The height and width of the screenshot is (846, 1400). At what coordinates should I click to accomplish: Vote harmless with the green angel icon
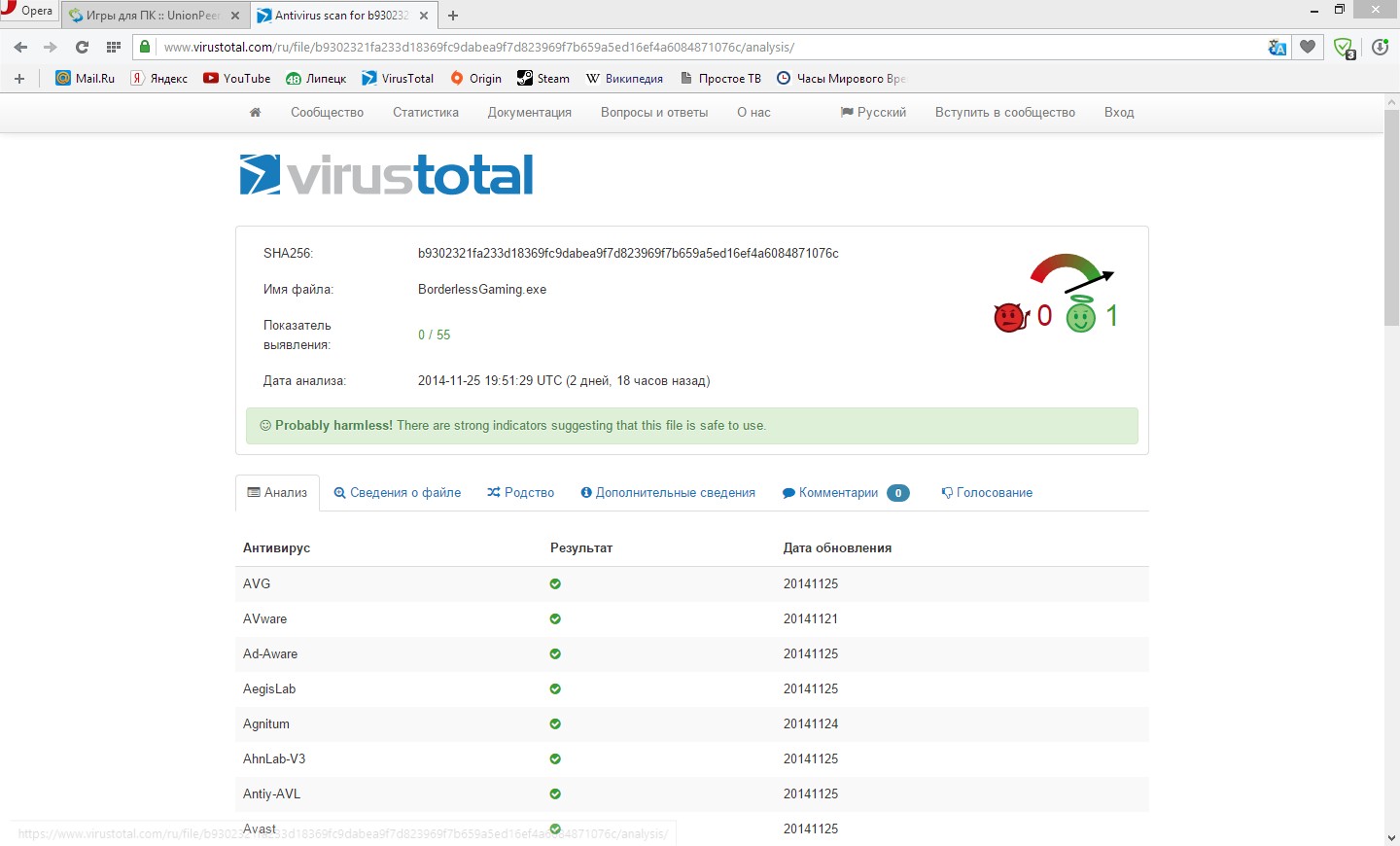pos(1081,314)
